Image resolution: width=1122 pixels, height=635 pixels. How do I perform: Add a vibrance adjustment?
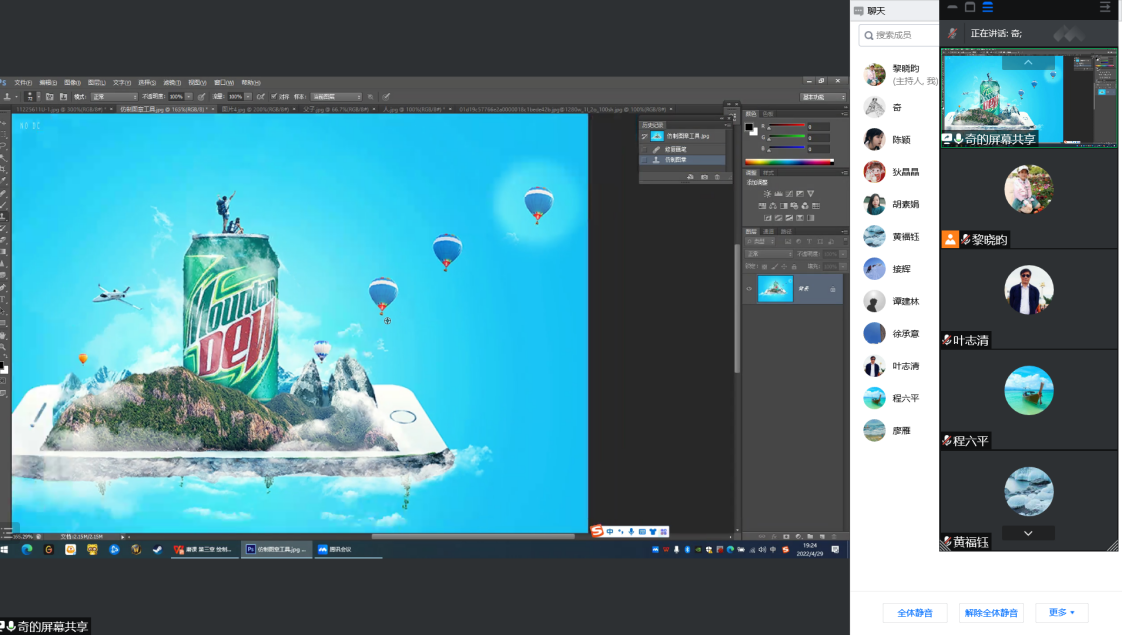(811, 194)
